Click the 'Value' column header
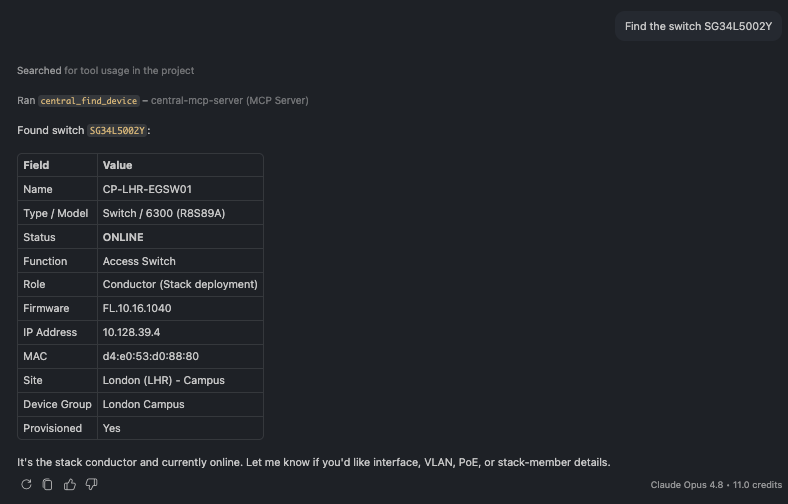The image size is (788, 504). coord(117,165)
